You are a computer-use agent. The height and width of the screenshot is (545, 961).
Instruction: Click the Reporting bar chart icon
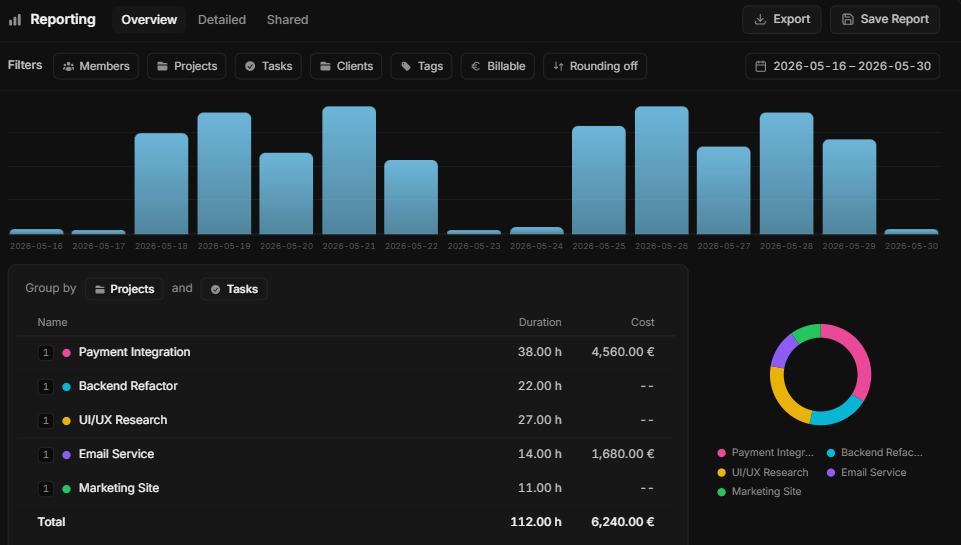[x=15, y=20]
